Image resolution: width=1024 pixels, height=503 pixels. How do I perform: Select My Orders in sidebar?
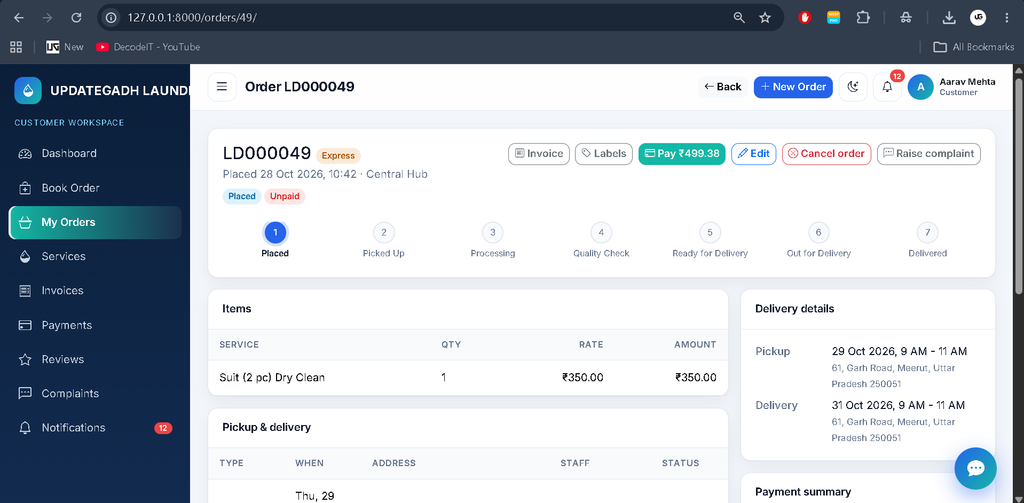tap(95, 222)
